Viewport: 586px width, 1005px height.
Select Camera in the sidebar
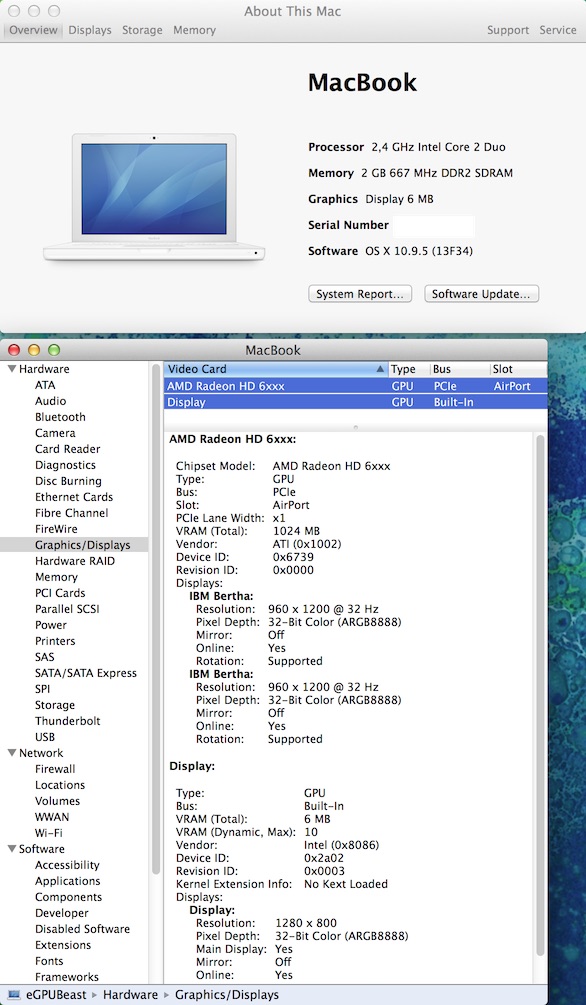55,433
